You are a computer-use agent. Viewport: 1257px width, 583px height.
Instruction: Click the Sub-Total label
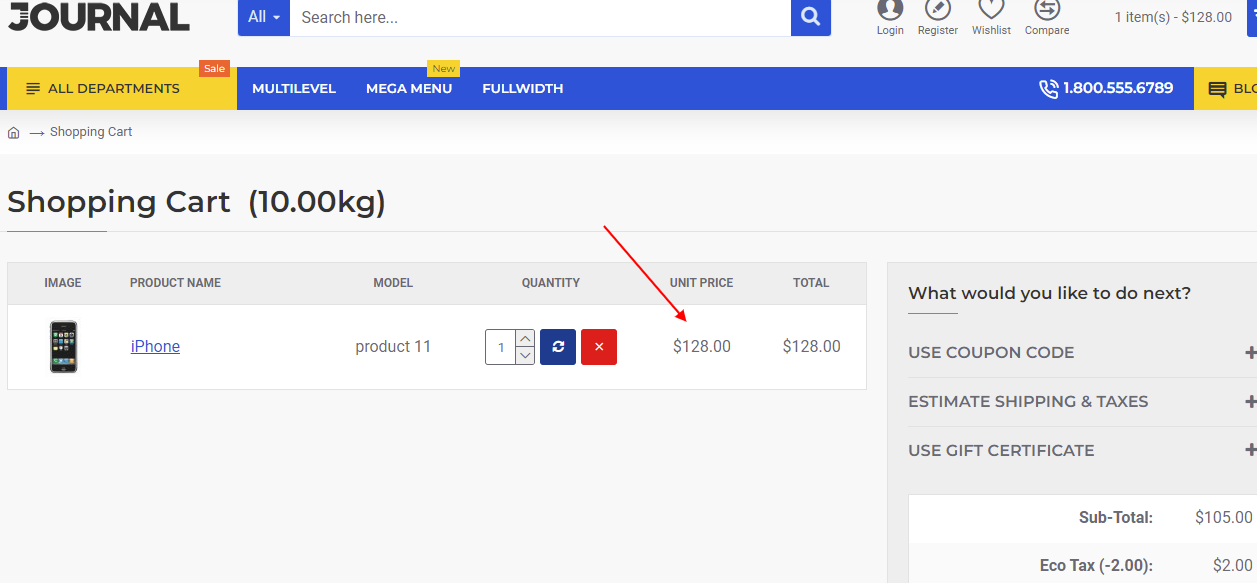(x=1116, y=518)
